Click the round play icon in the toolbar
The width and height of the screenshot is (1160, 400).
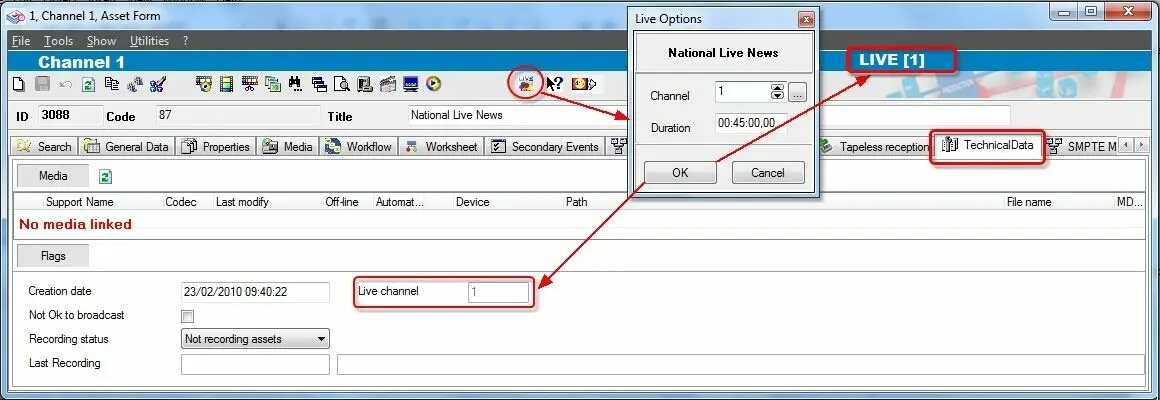click(433, 84)
